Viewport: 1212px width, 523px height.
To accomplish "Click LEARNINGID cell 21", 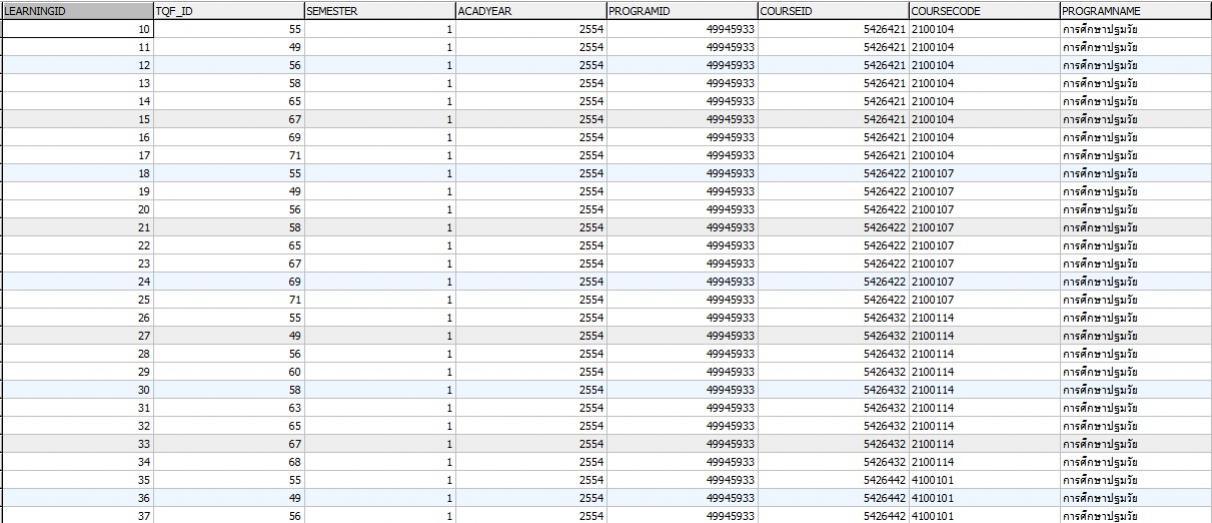I will coord(77,227).
